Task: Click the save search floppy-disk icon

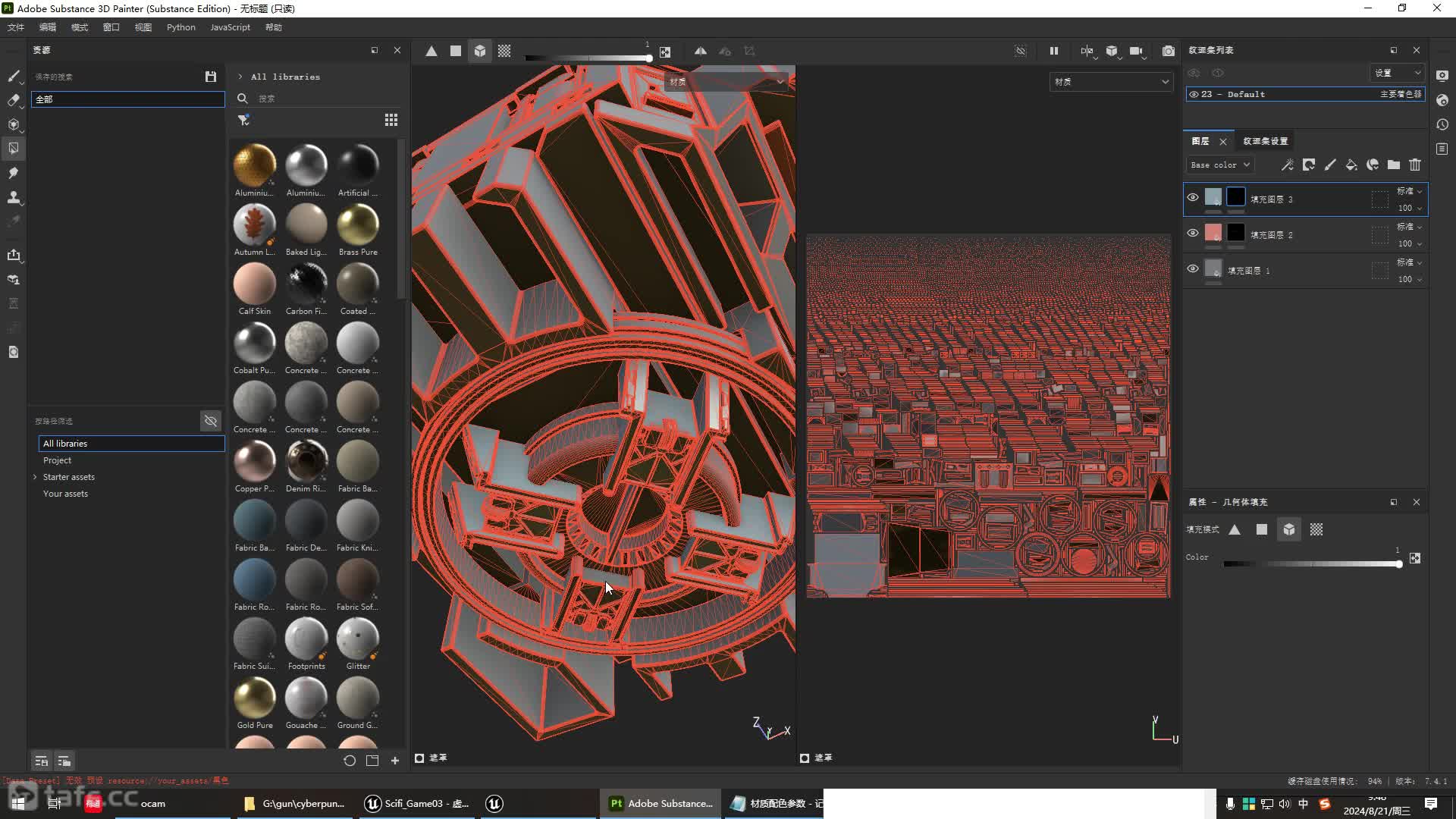Action: click(211, 77)
